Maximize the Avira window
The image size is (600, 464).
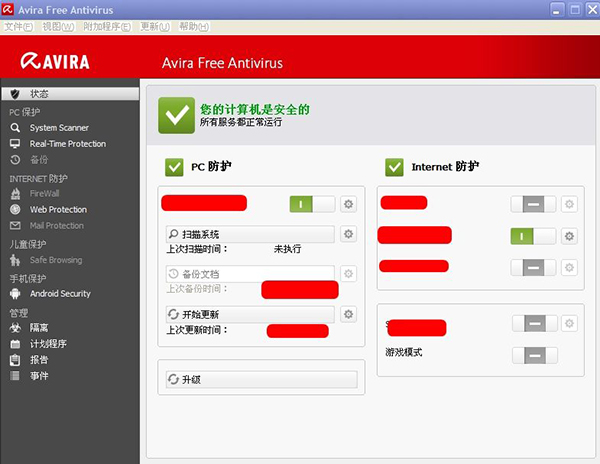tap(575, 10)
